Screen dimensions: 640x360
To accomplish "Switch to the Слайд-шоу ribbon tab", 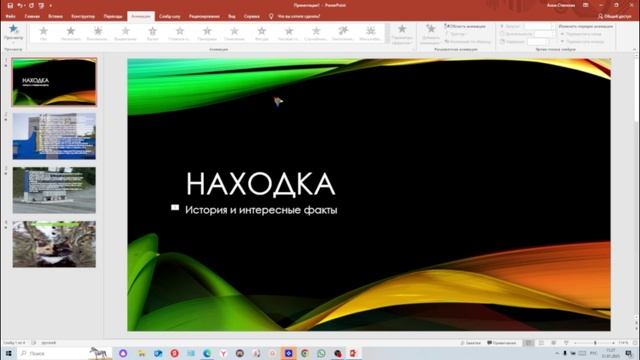I will coord(170,16).
